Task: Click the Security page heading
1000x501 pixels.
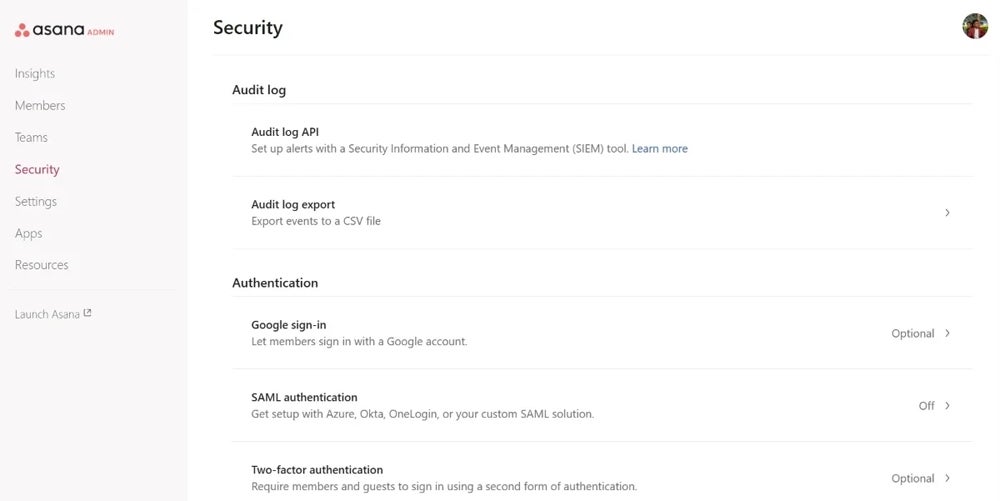Action: click(x=247, y=27)
